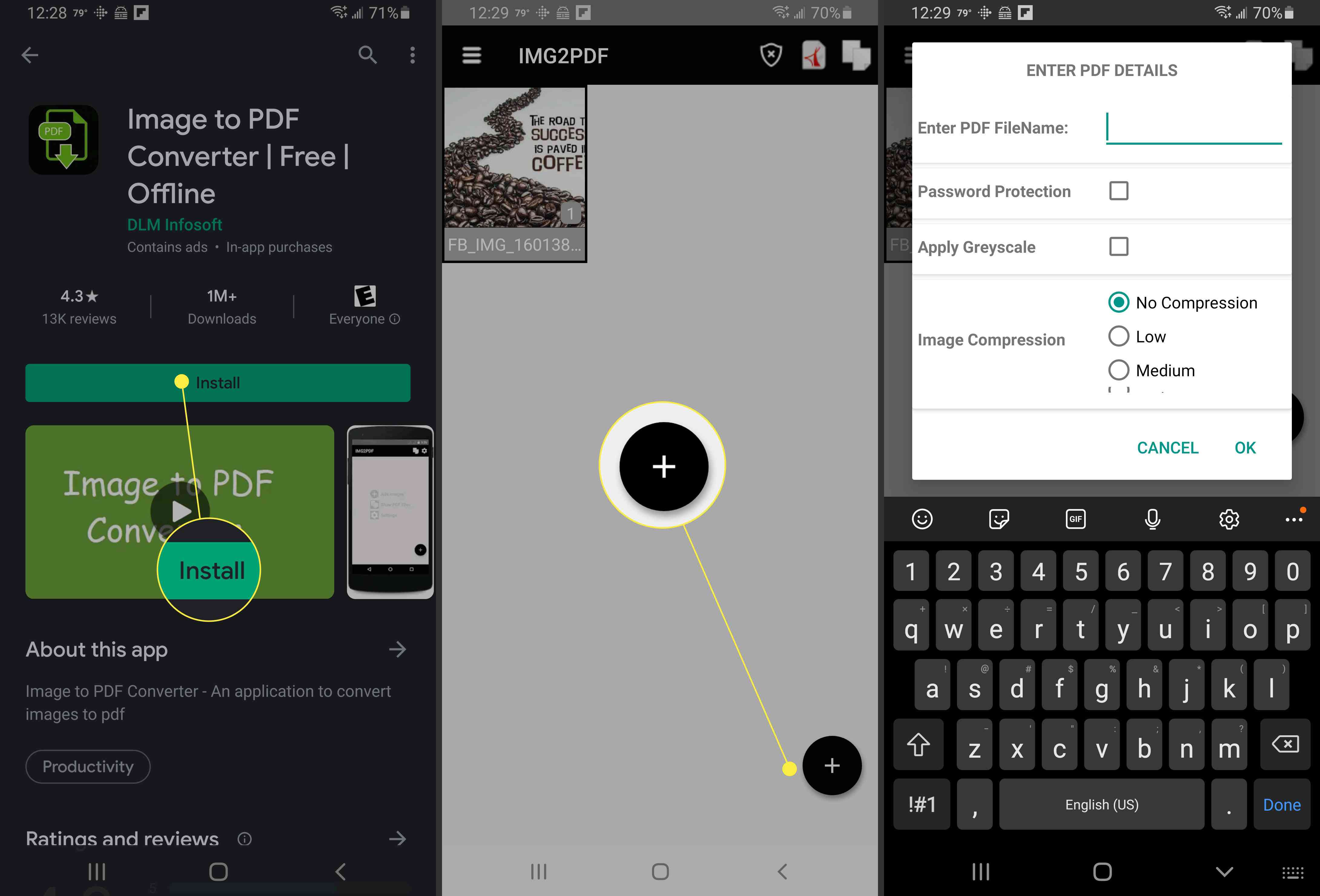Viewport: 1320px width, 896px height.
Task: Tap the IMG2PDF hamburger menu icon
Action: (471, 55)
